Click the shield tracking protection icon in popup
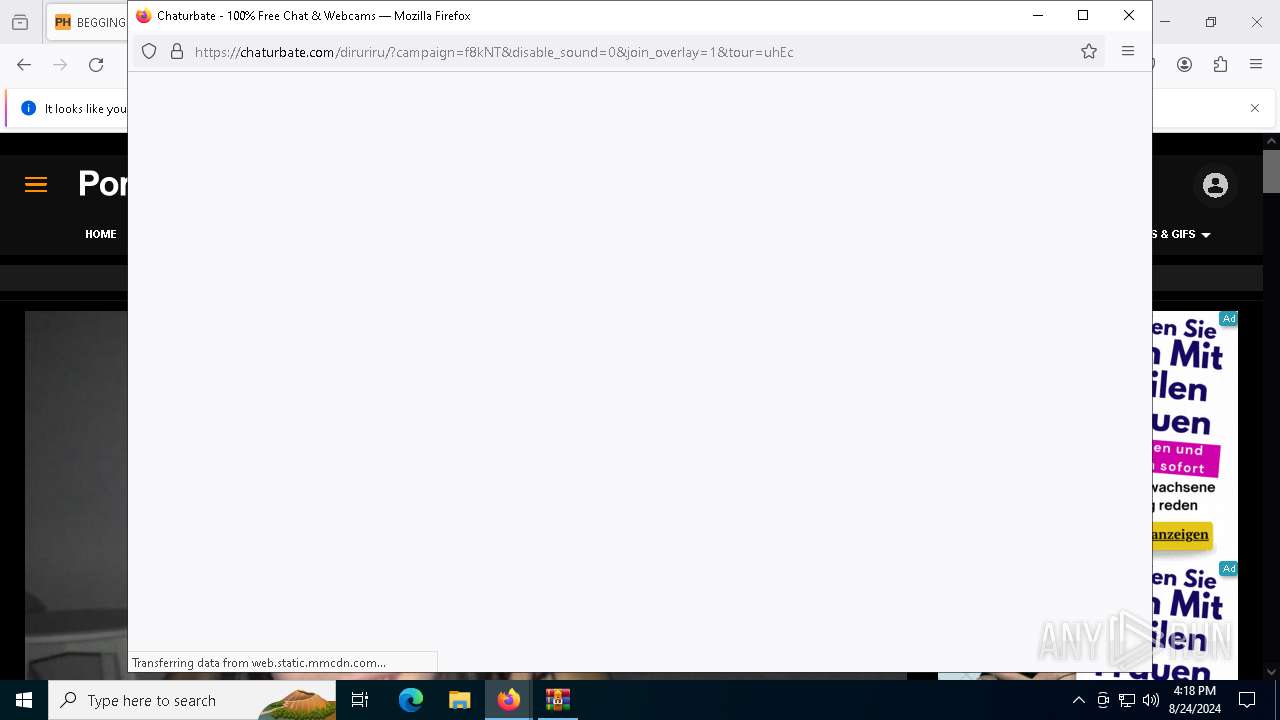 149,52
